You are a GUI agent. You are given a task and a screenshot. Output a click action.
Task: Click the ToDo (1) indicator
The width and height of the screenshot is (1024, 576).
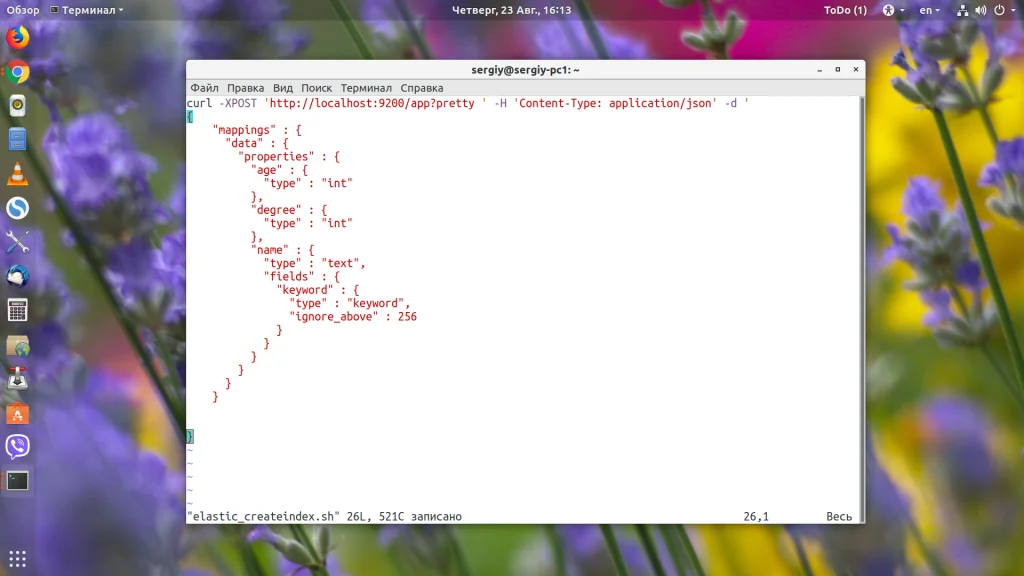click(845, 10)
